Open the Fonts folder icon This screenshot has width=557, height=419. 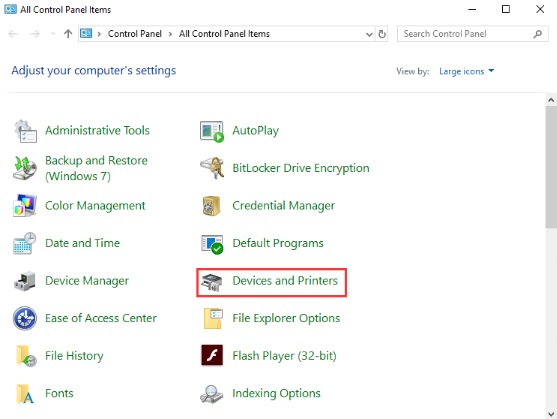click(x=25, y=393)
